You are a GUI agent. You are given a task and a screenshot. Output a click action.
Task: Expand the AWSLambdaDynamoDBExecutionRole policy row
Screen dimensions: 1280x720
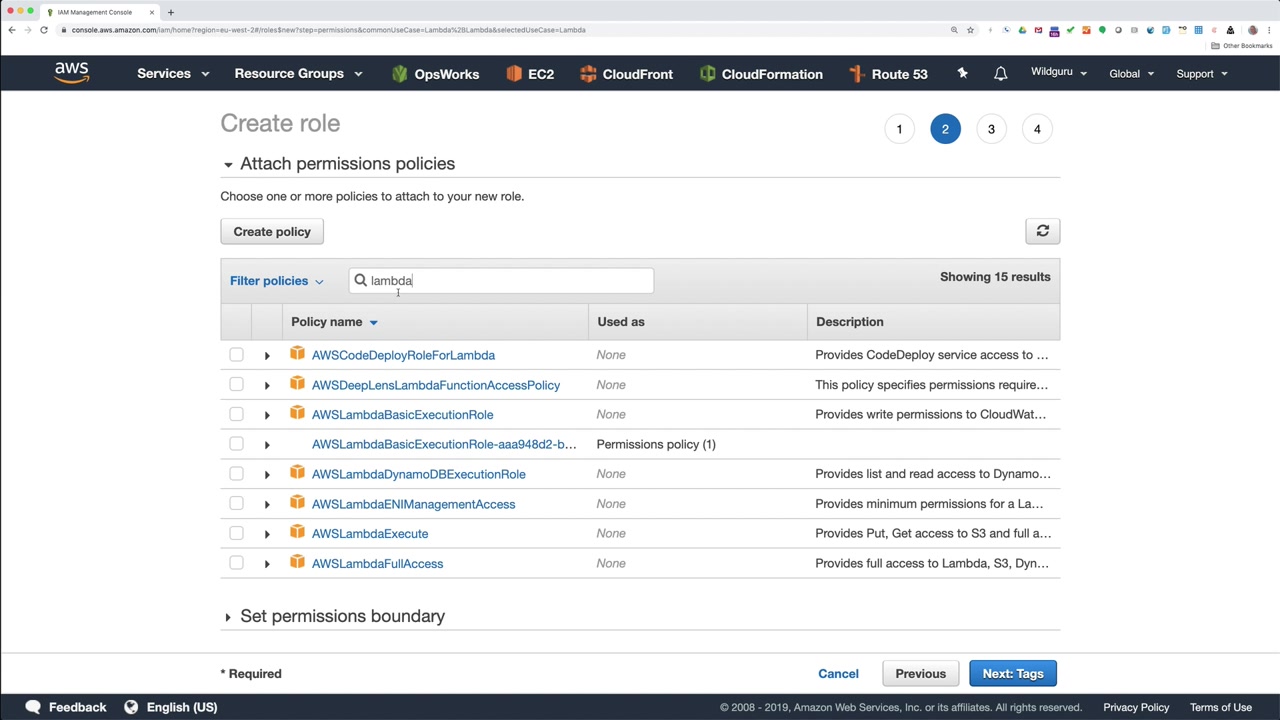coord(267,474)
